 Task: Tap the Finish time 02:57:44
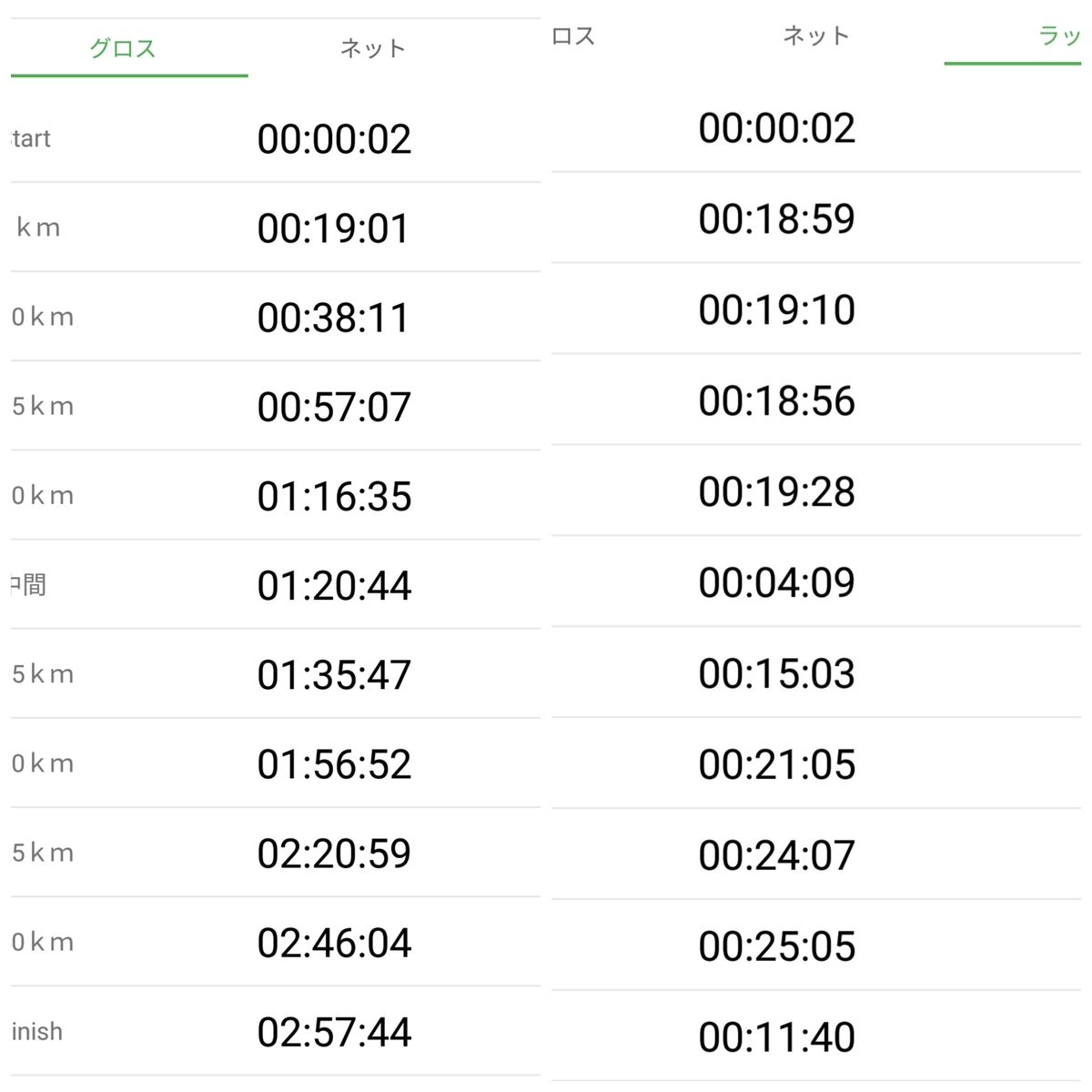[334, 1032]
